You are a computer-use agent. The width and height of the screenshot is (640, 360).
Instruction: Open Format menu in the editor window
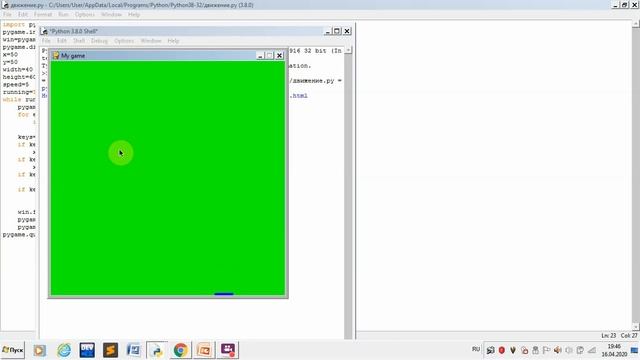pyautogui.click(x=43, y=14)
